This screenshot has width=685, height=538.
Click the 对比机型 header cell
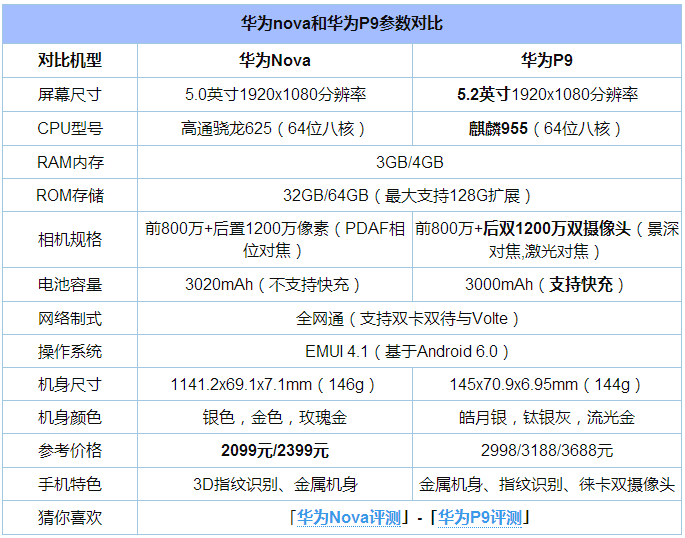click(x=70, y=61)
